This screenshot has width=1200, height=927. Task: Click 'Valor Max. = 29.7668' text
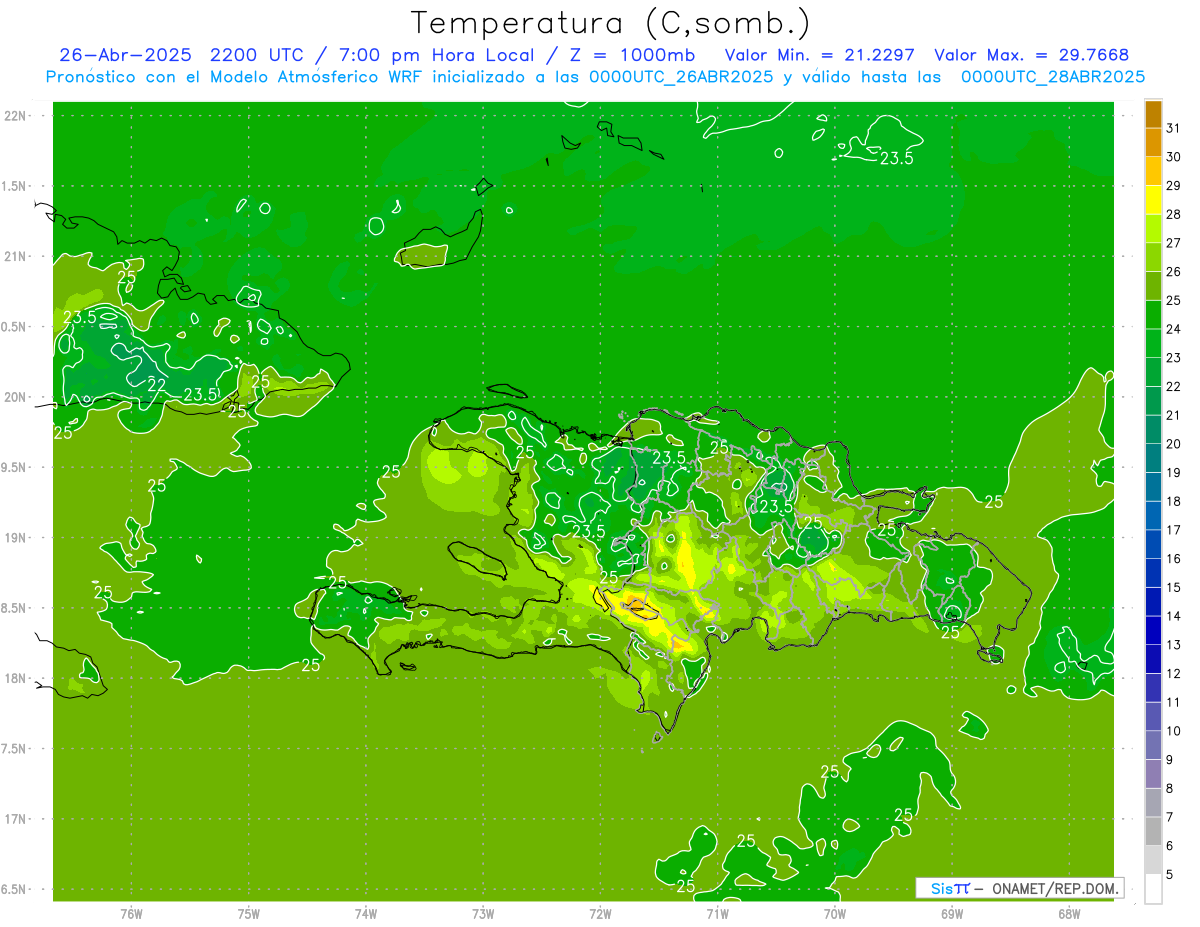click(x=1031, y=55)
